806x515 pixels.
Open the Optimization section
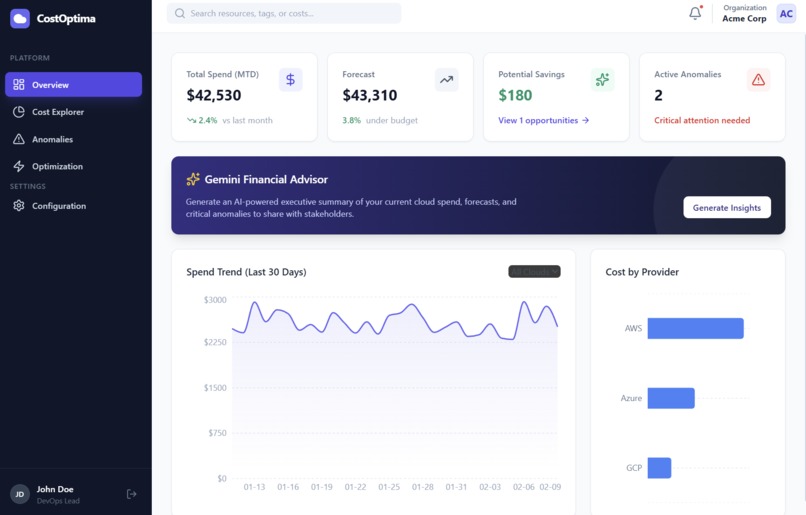tap(74, 166)
